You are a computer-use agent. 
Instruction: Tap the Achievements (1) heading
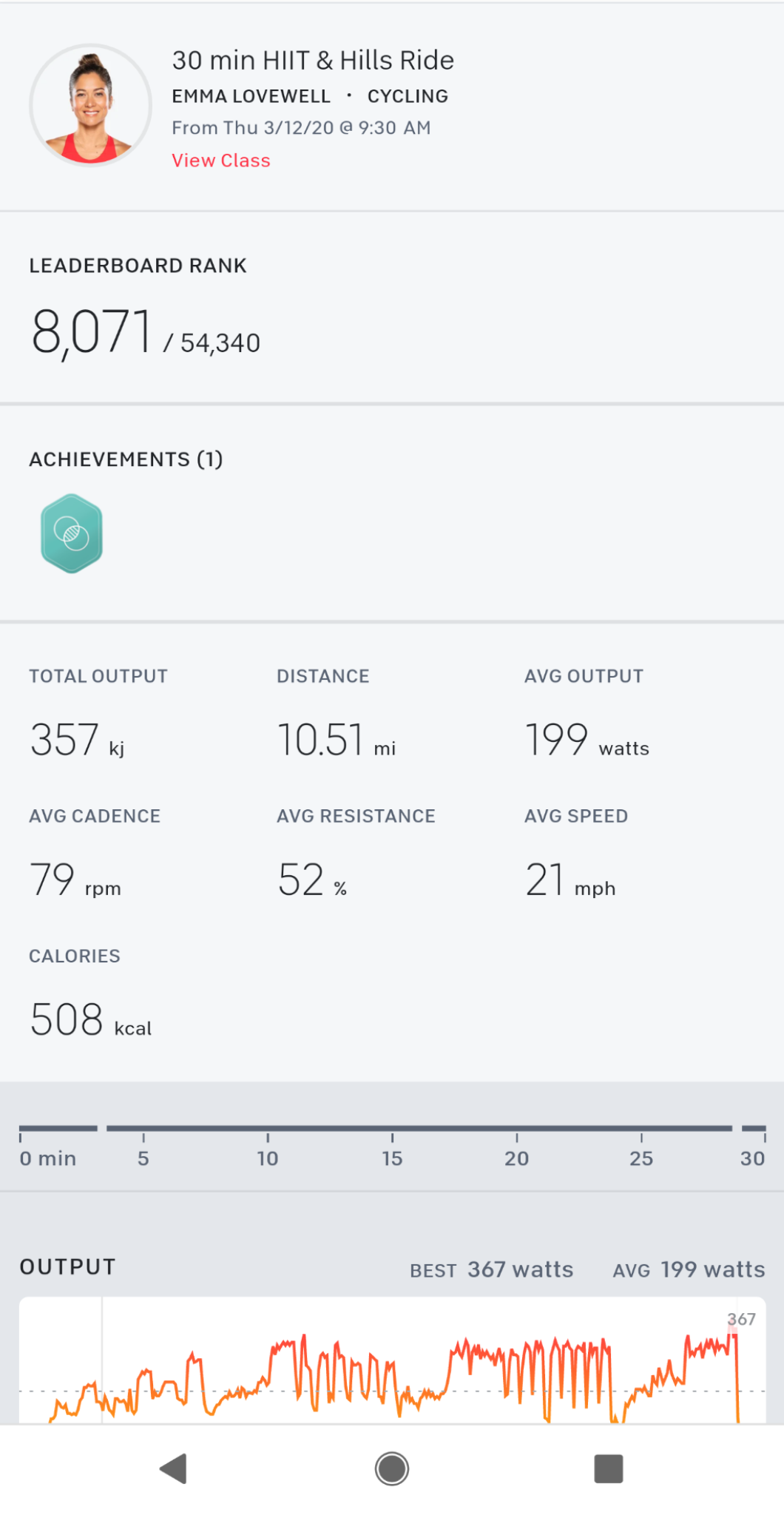click(126, 459)
